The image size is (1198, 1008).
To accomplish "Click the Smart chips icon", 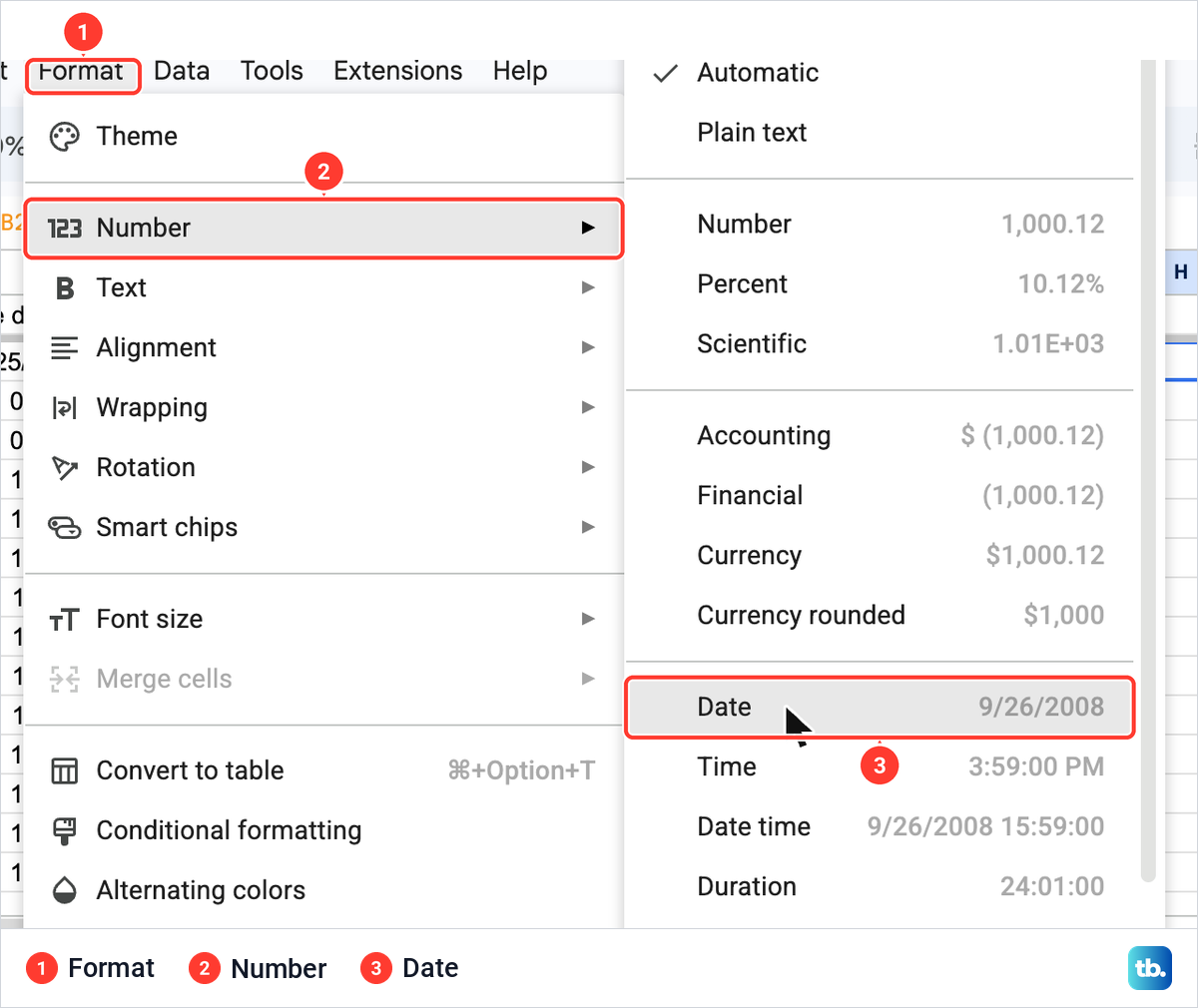I will coord(65,528).
